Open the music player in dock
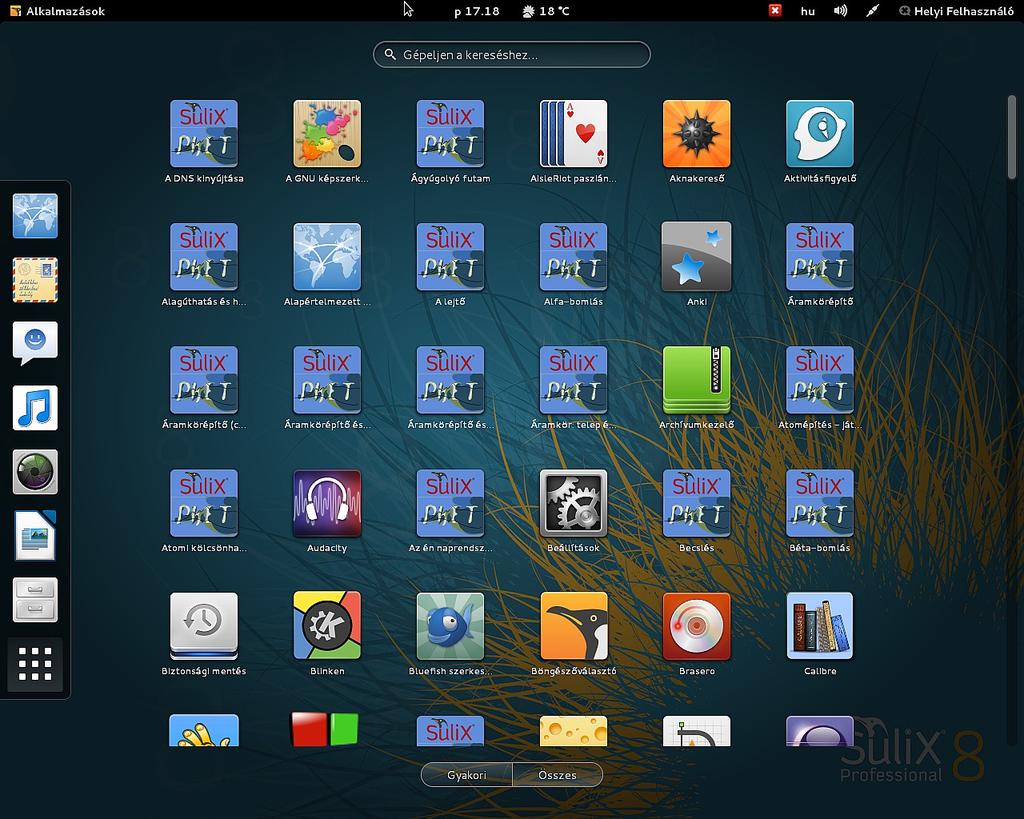This screenshot has width=1024, height=819. click(35, 408)
